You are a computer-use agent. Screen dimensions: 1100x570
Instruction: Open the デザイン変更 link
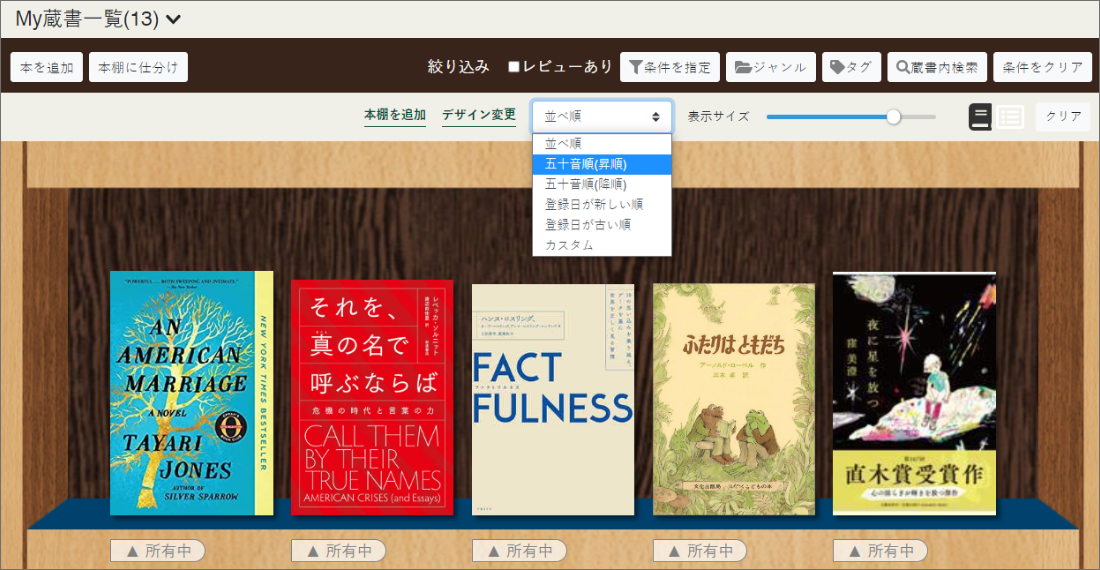[x=479, y=115]
